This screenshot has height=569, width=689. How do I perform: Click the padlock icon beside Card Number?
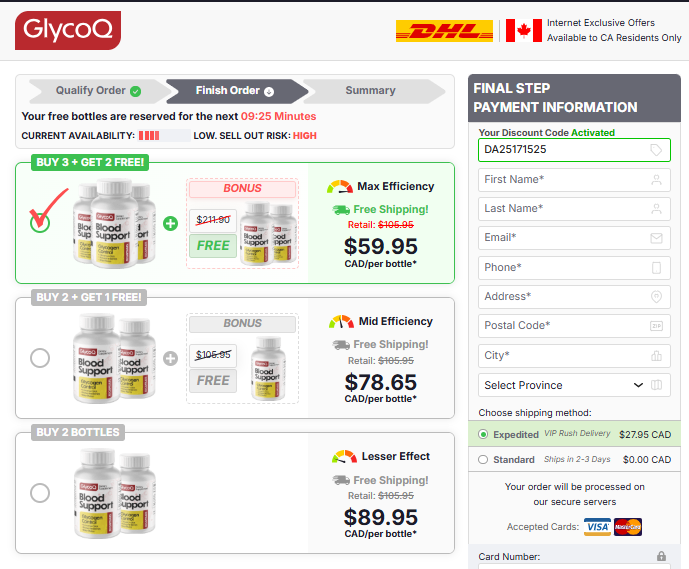661,556
